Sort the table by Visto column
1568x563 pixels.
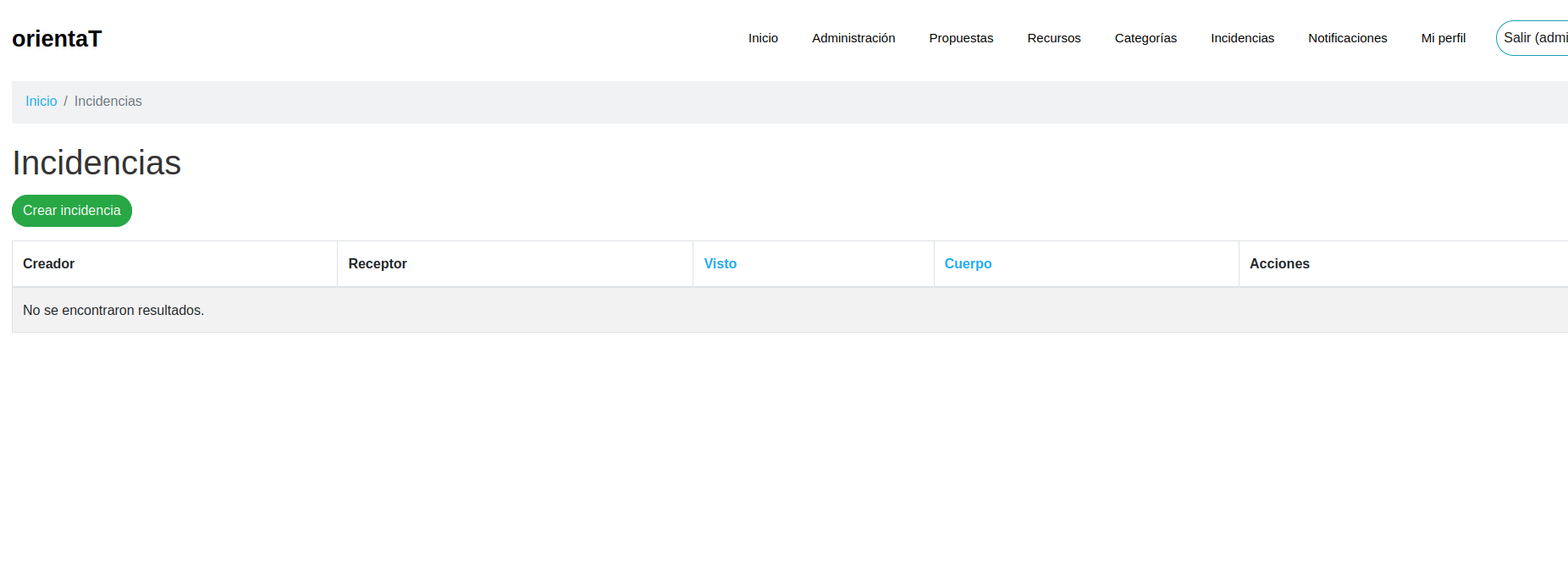[x=720, y=264]
